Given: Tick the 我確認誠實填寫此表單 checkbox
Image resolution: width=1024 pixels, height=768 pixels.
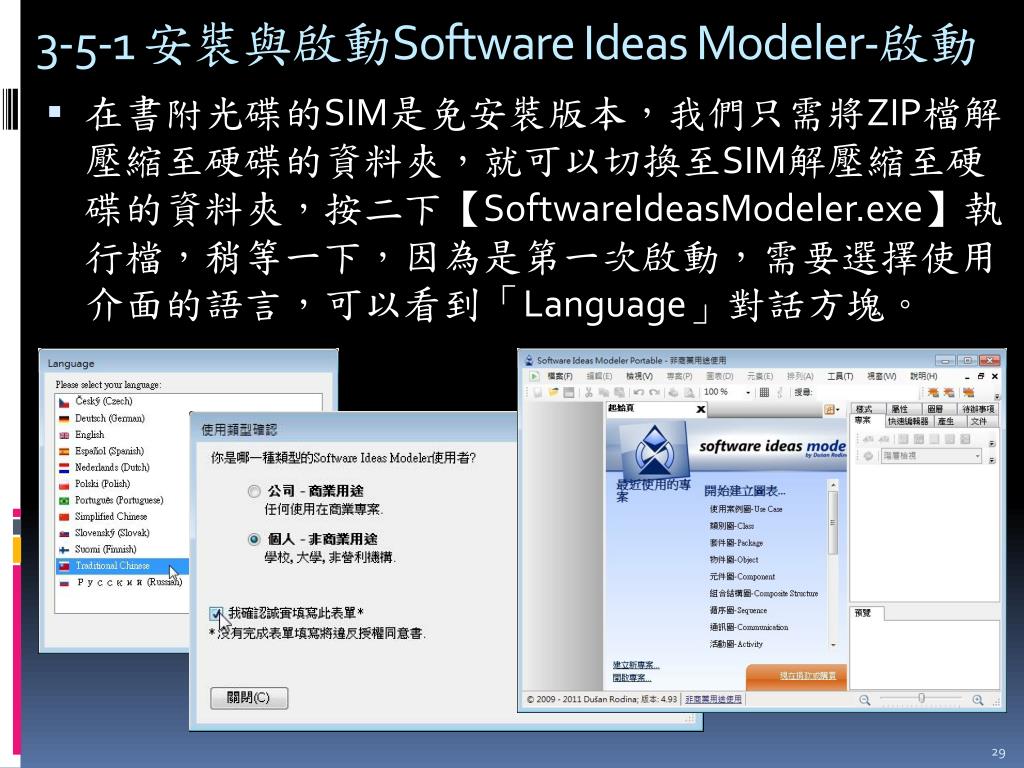Looking at the screenshot, I should click(216, 613).
